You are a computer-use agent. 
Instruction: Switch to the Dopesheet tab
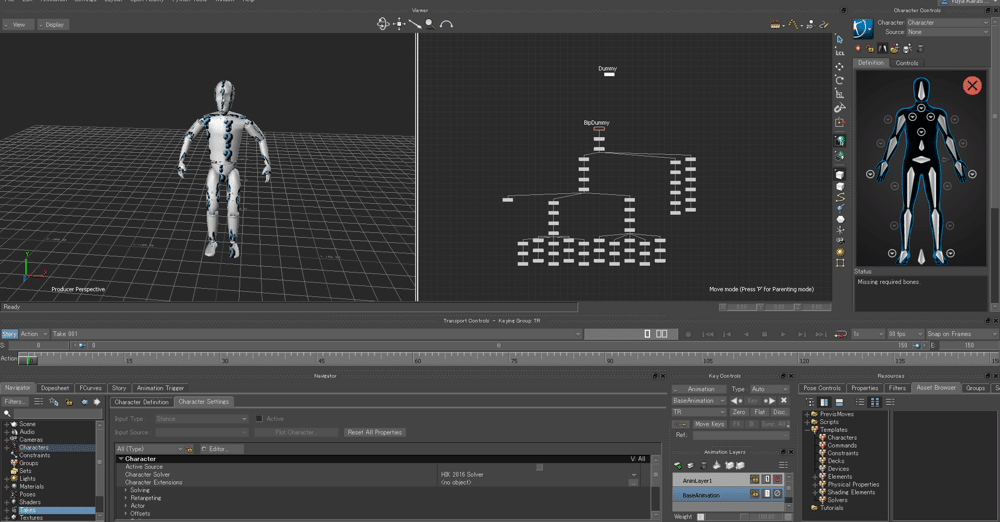point(55,388)
